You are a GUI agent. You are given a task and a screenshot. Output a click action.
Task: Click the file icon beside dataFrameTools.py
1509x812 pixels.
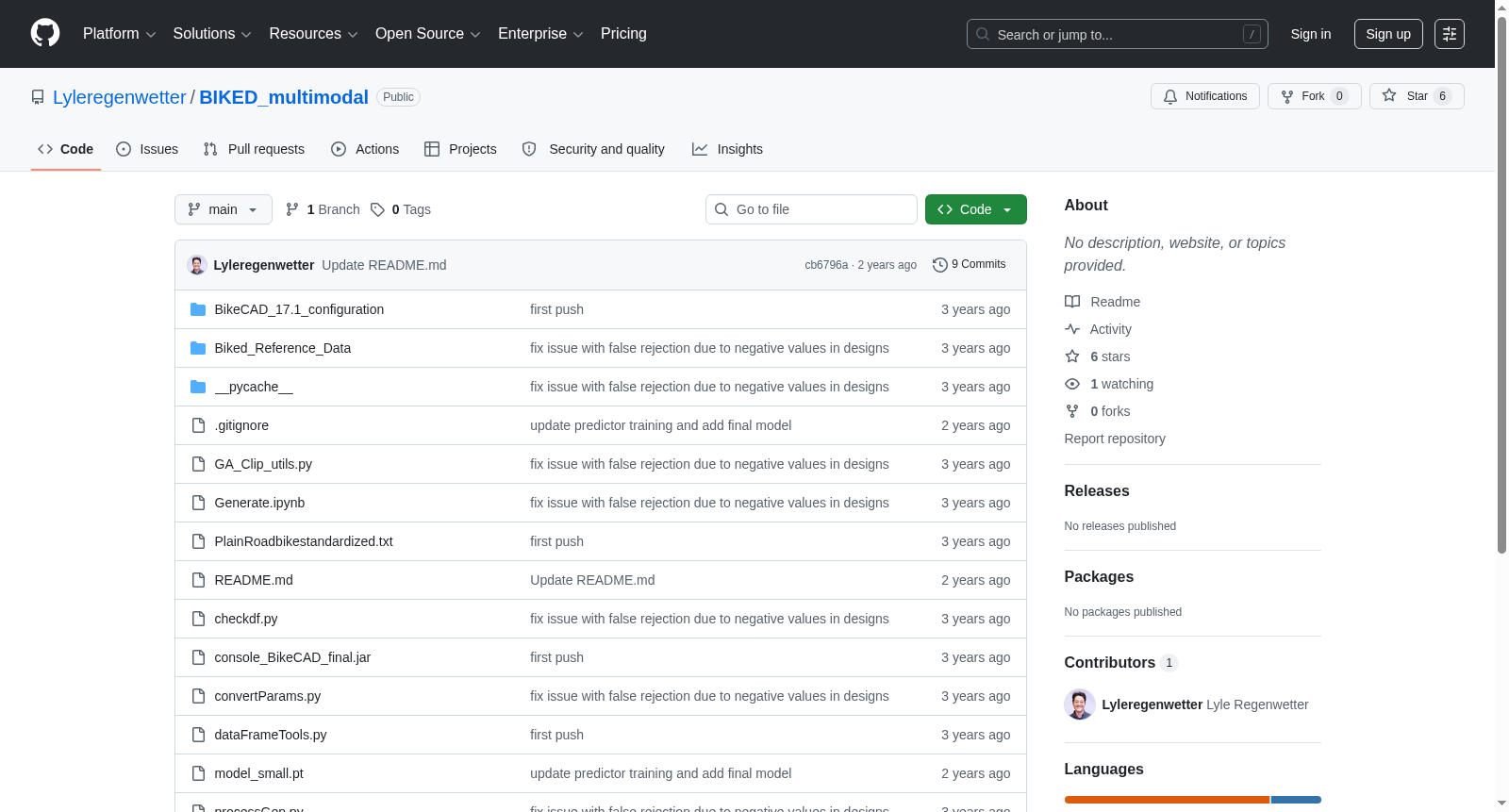198,735
